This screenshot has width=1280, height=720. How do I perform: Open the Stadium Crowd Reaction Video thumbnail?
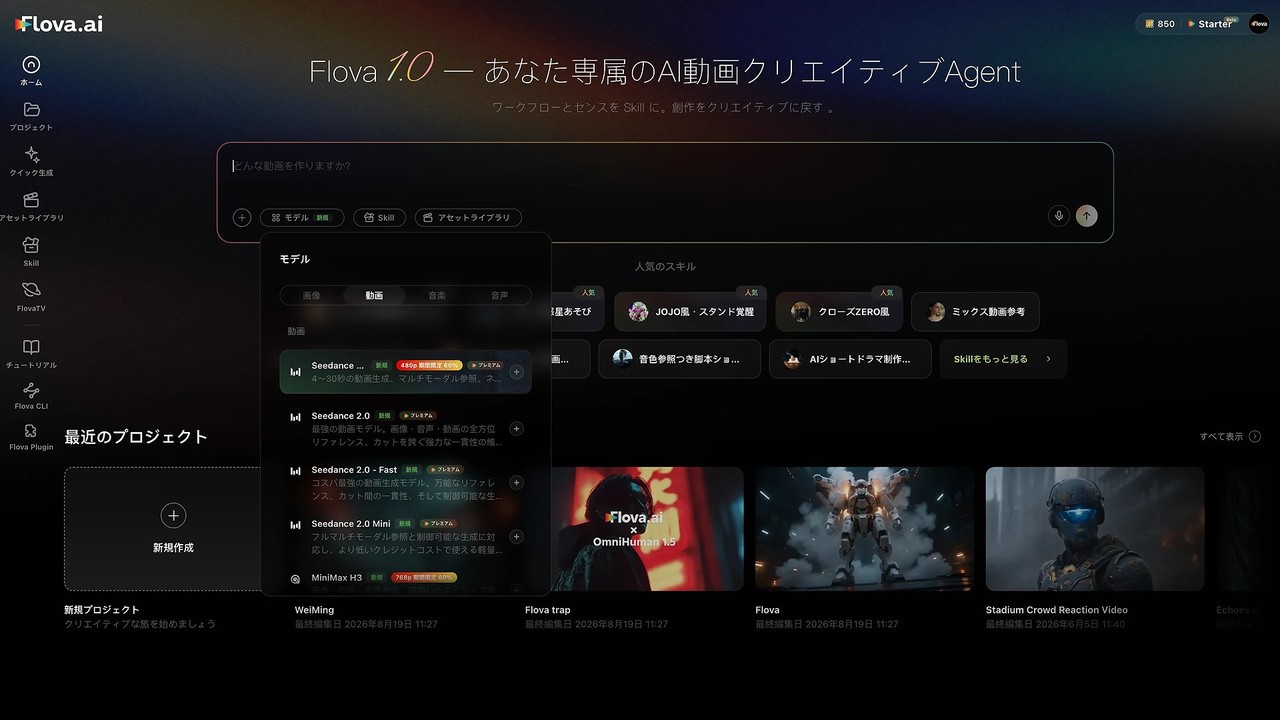(x=1095, y=528)
